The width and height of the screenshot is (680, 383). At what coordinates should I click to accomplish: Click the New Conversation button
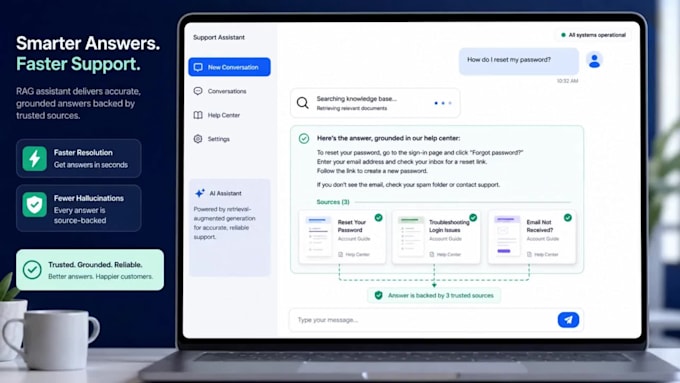pos(229,67)
